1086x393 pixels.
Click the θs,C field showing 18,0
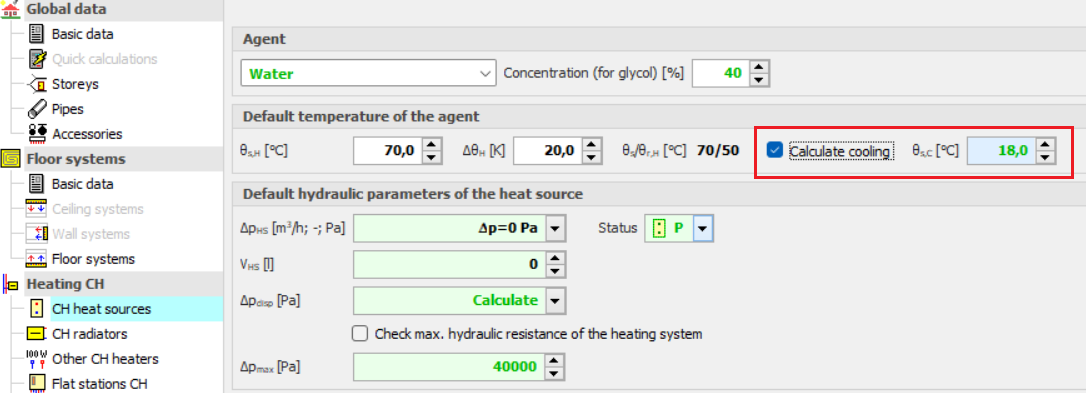coord(1002,150)
